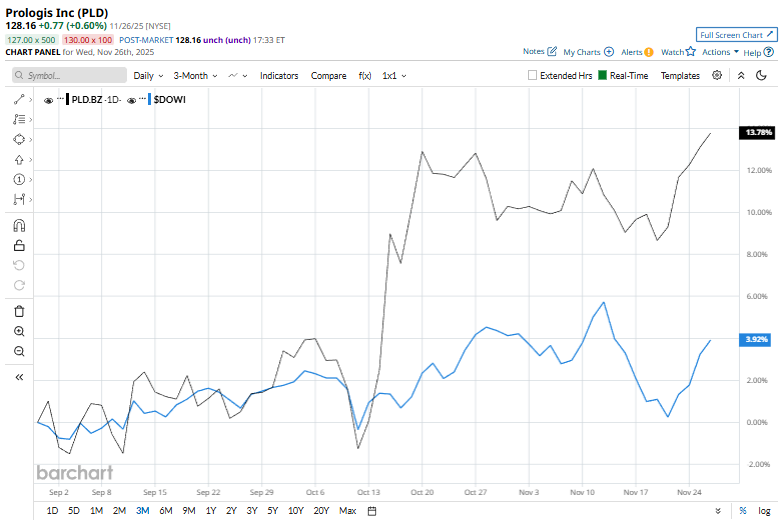Zoom in on the chart

pyautogui.click(x=19, y=331)
